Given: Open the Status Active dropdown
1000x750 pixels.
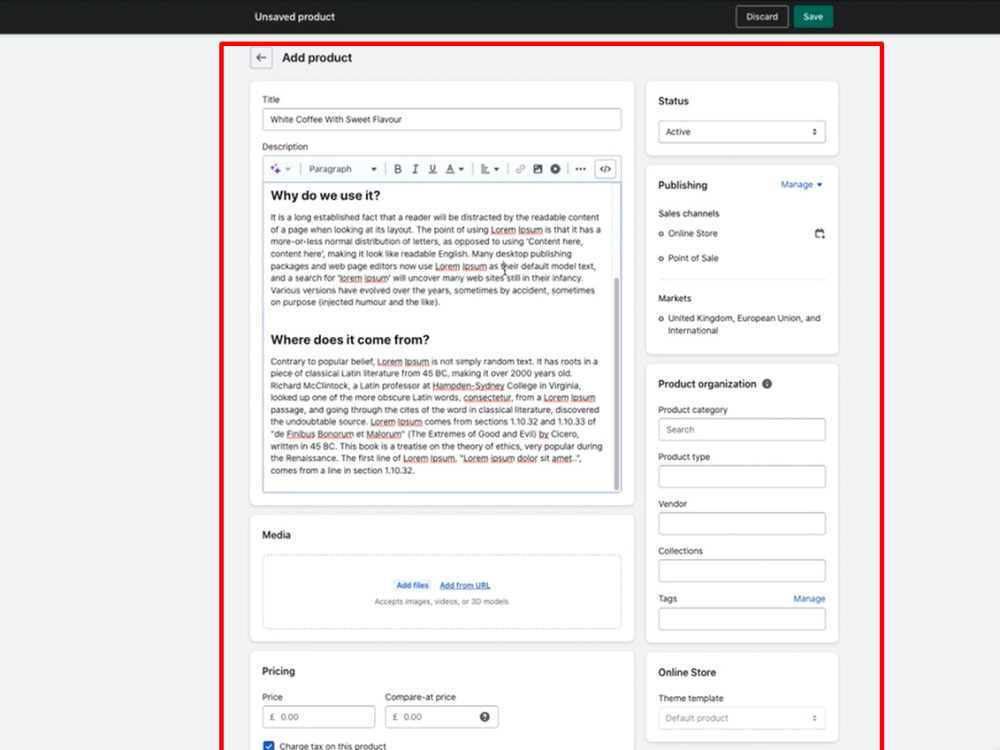Looking at the screenshot, I should (x=742, y=132).
